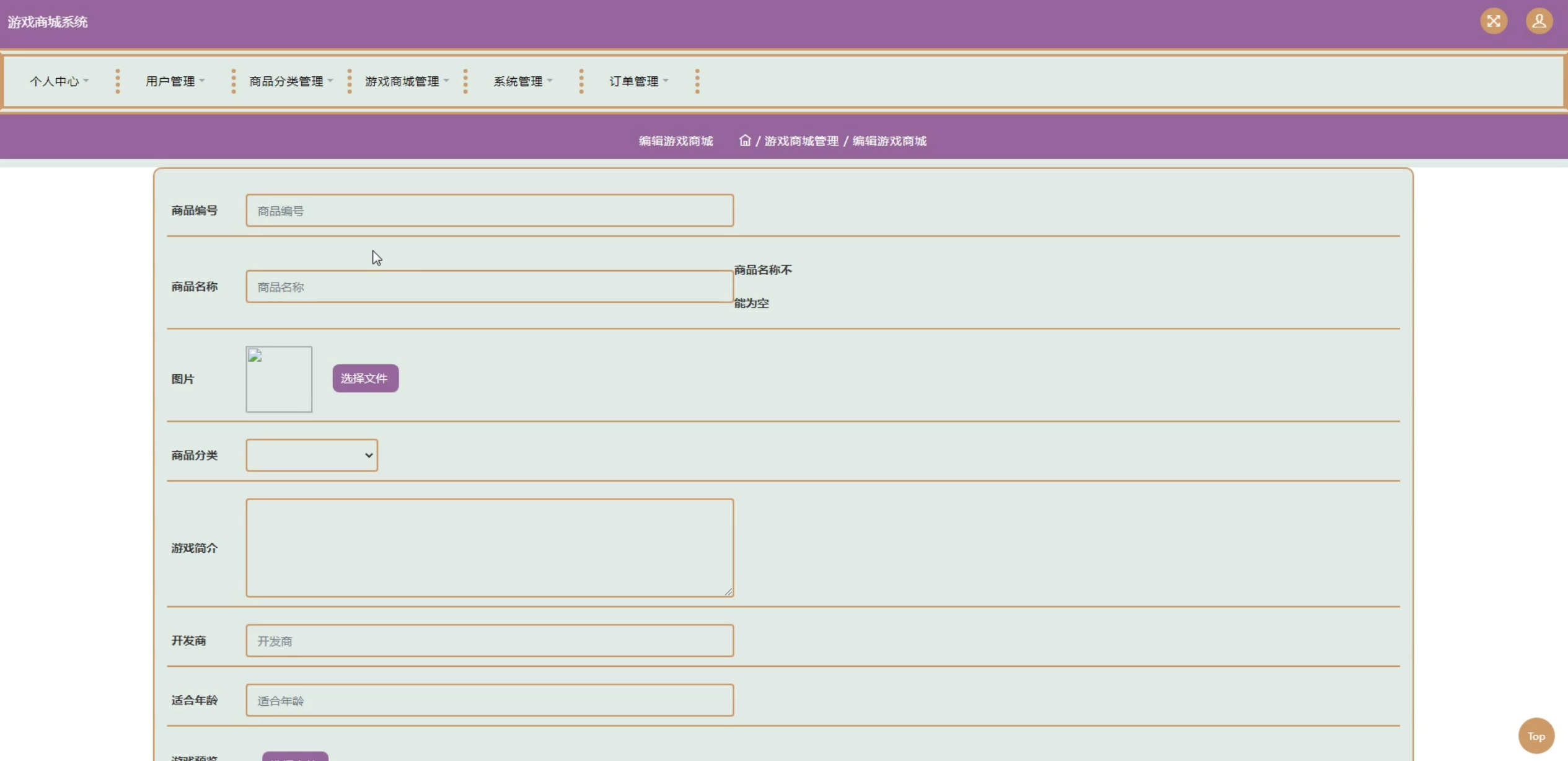
Task: Open the 游戏商城管理 nav menu
Action: click(407, 81)
